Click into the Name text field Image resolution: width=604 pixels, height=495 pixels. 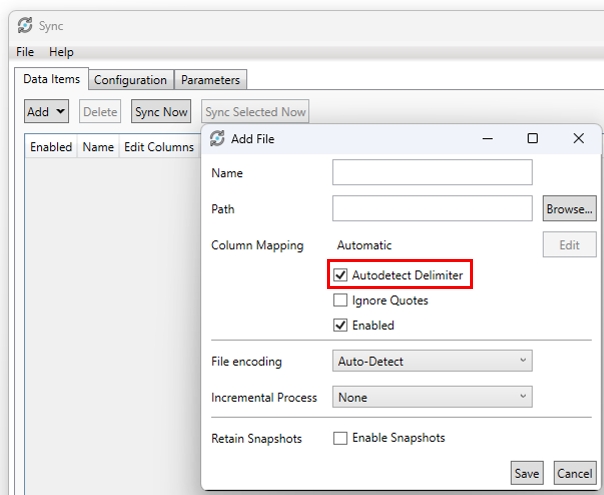coord(432,173)
